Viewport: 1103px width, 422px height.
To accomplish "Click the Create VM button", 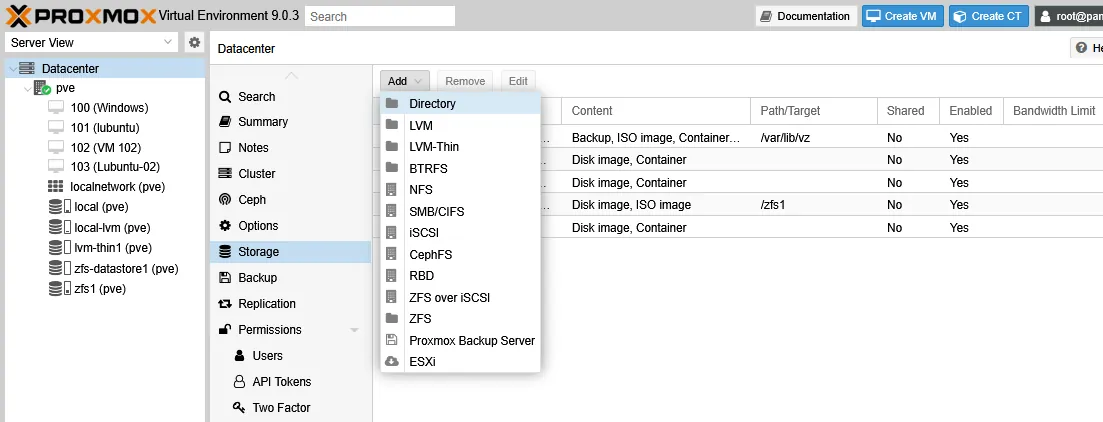I will point(903,16).
